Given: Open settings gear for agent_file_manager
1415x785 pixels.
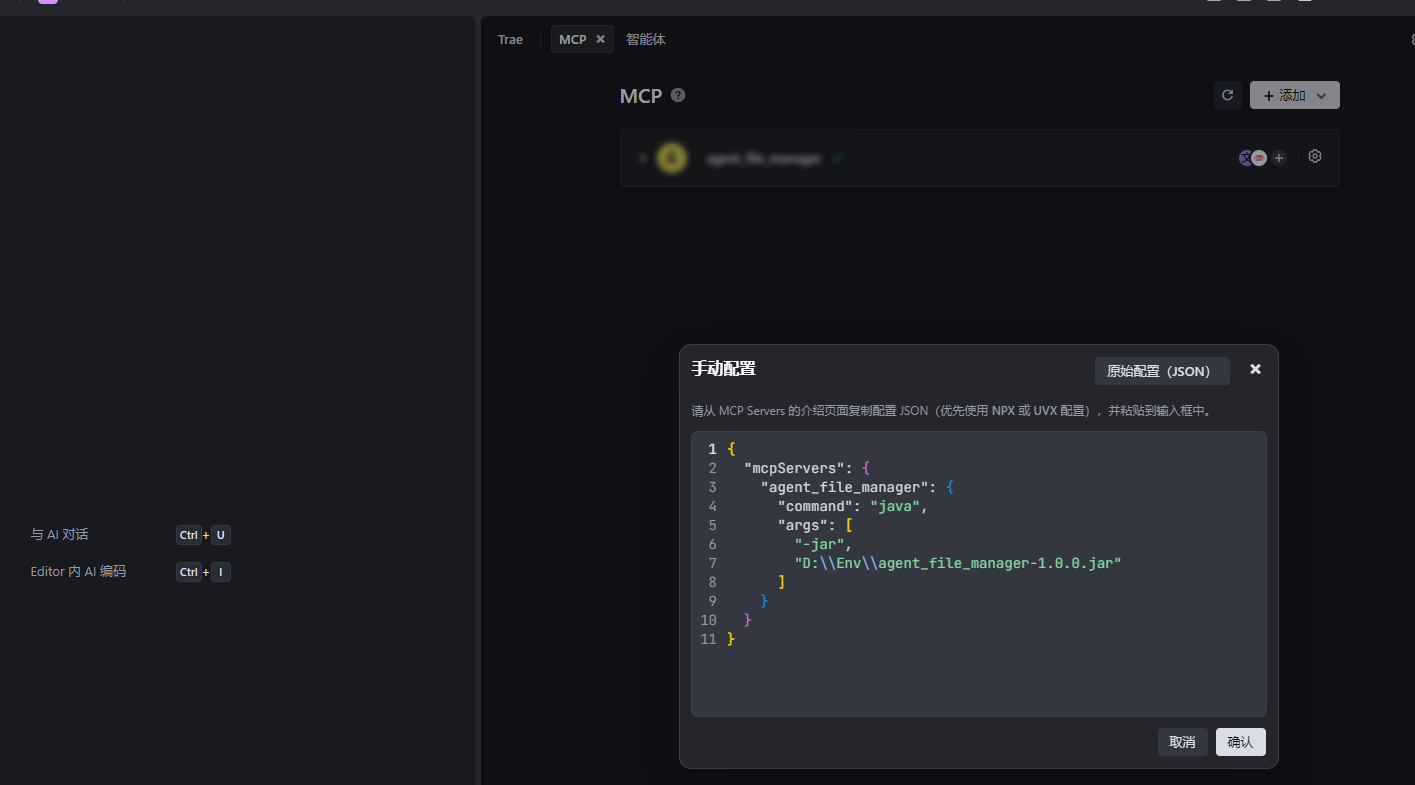Looking at the screenshot, I should pyautogui.click(x=1314, y=157).
